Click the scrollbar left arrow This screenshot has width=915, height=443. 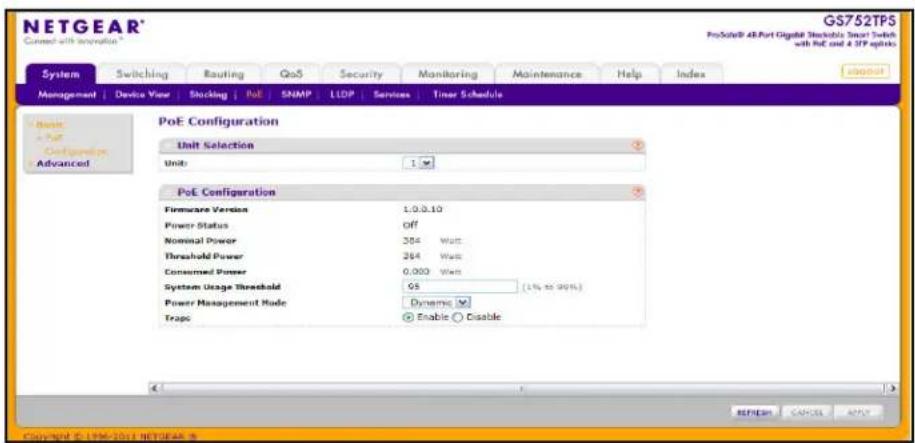[x=154, y=388]
